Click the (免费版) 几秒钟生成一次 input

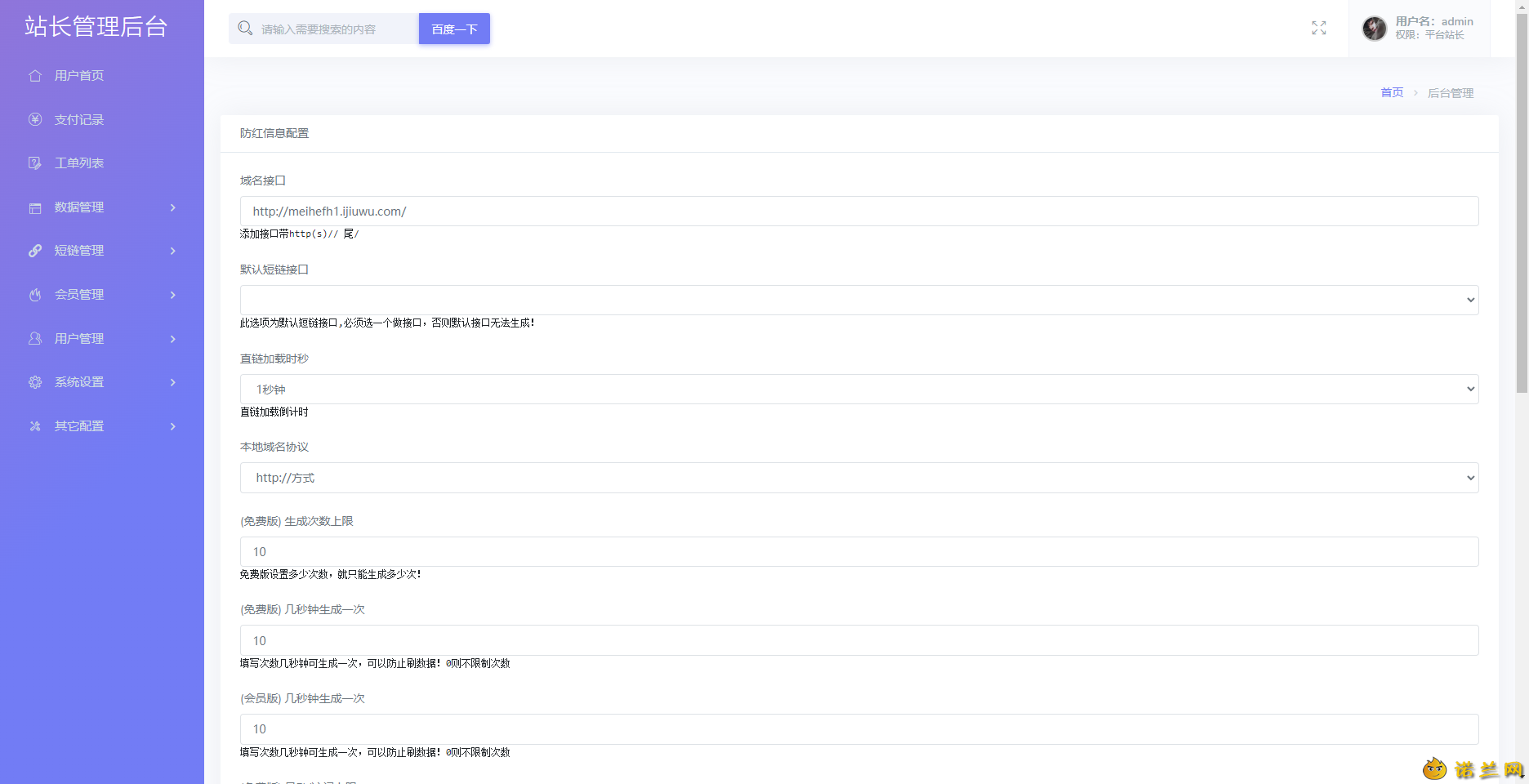[x=859, y=640]
